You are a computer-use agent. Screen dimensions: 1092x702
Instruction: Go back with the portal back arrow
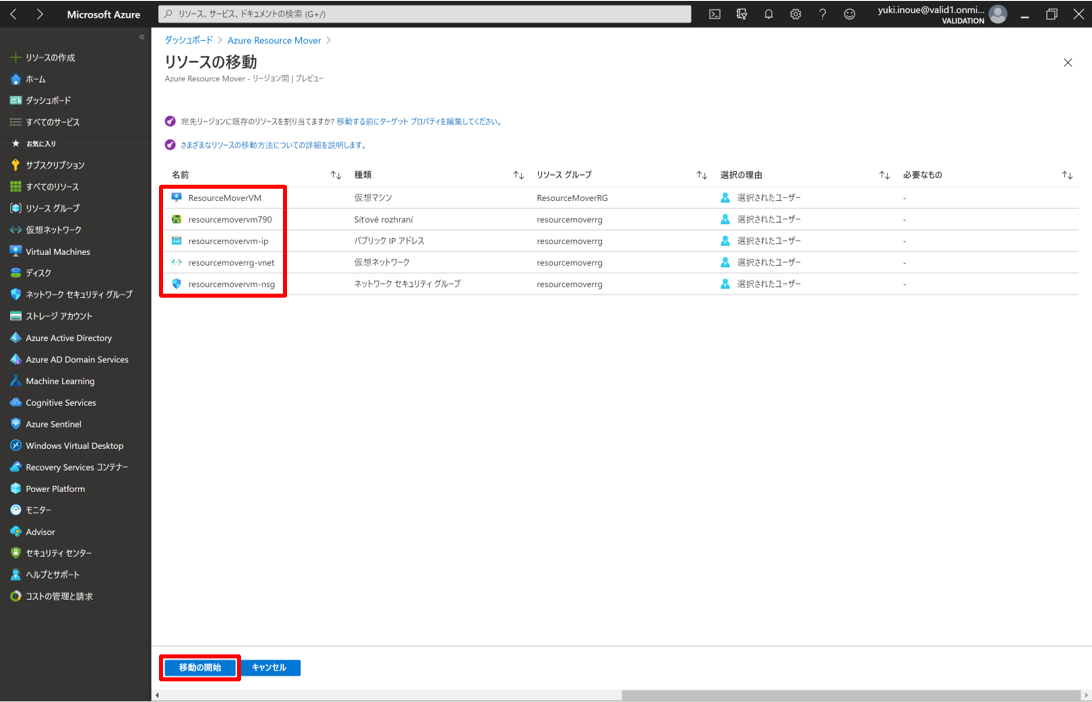coord(13,14)
